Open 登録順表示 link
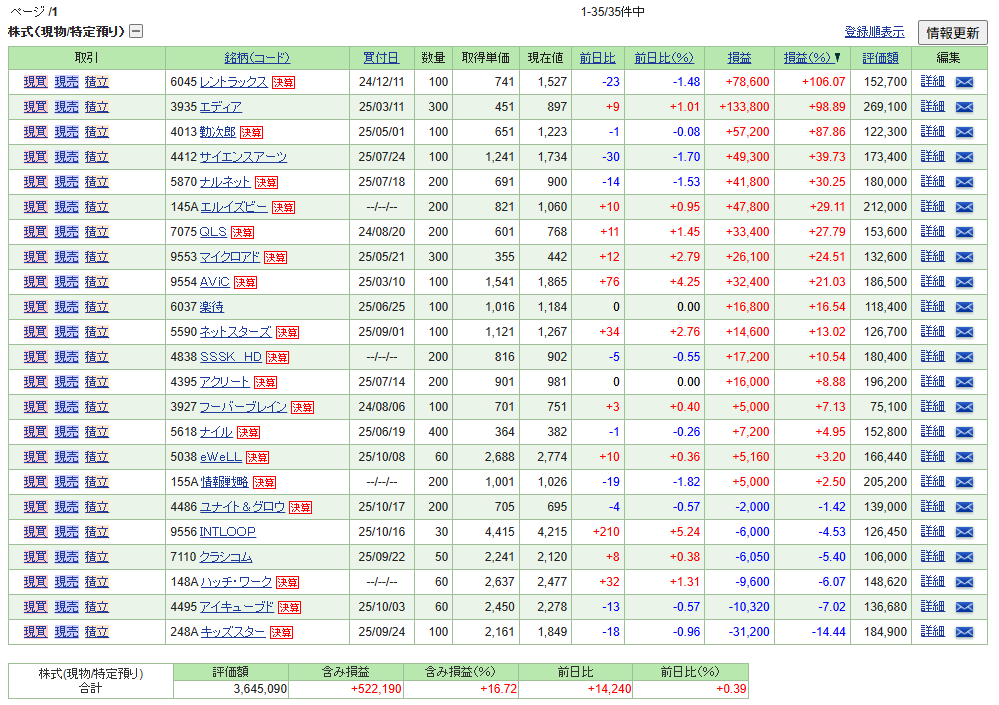This screenshot has width=999, height=705. pos(874,33)
